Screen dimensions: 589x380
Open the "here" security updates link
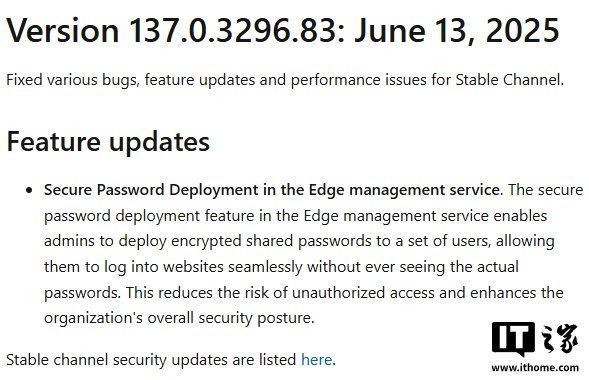pyautogui.click(x=317, y=360)
